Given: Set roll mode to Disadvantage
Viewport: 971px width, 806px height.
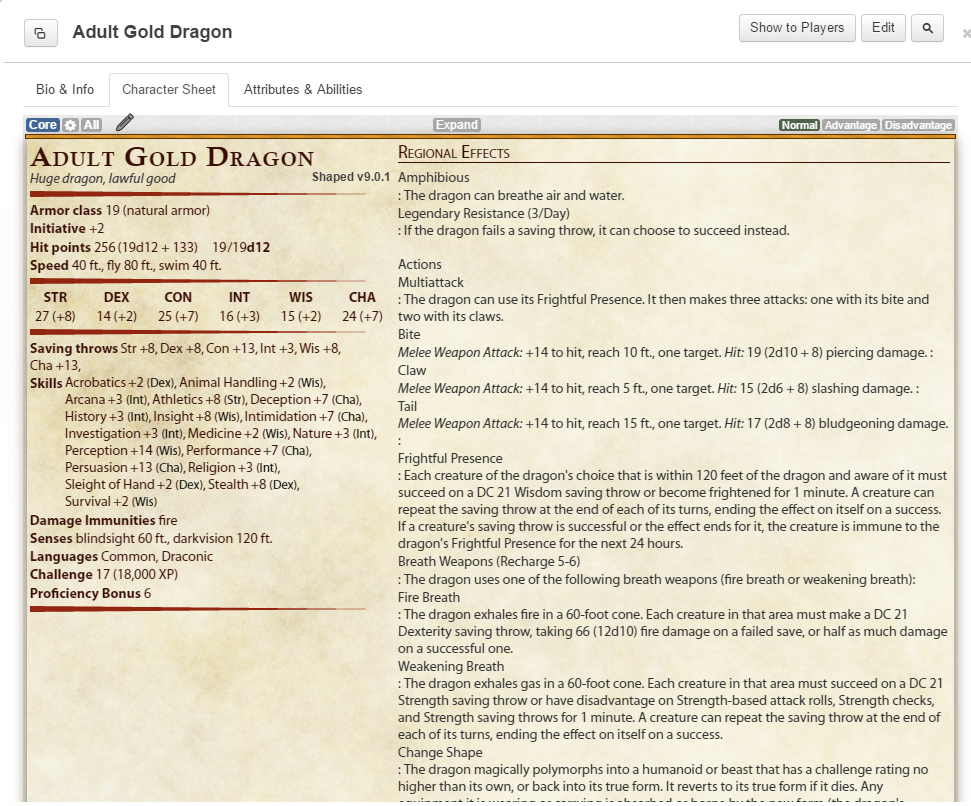Looking at the screenshot, I should point(918,125).
